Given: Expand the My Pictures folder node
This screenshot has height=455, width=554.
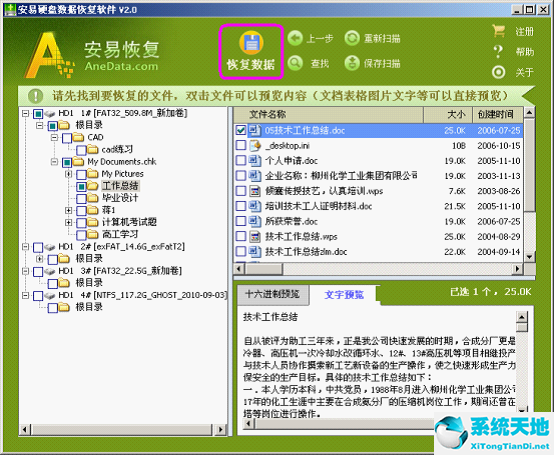Looking at the screenshot, I should (69, 174).
